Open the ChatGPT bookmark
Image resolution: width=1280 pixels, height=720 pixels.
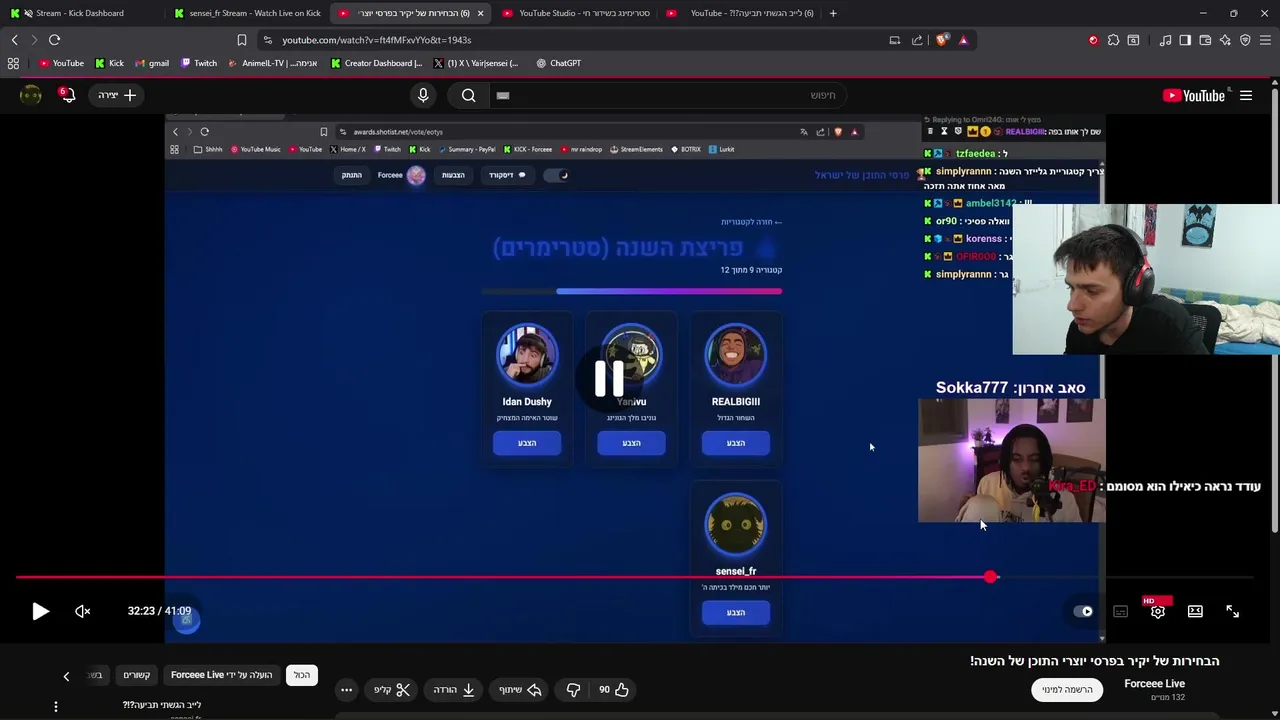tap(558, 63)
